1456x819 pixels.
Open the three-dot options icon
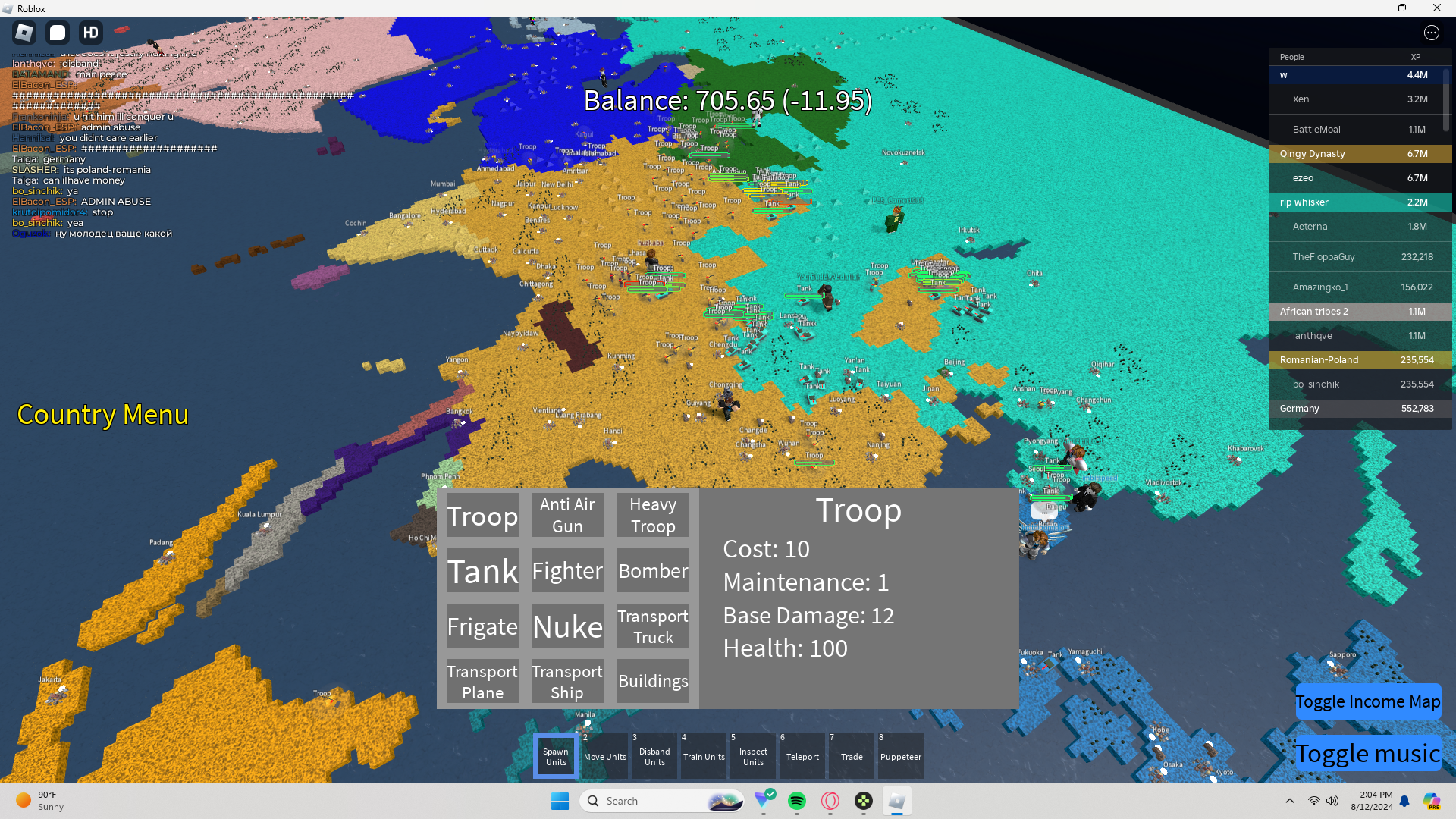point(1431,33)
